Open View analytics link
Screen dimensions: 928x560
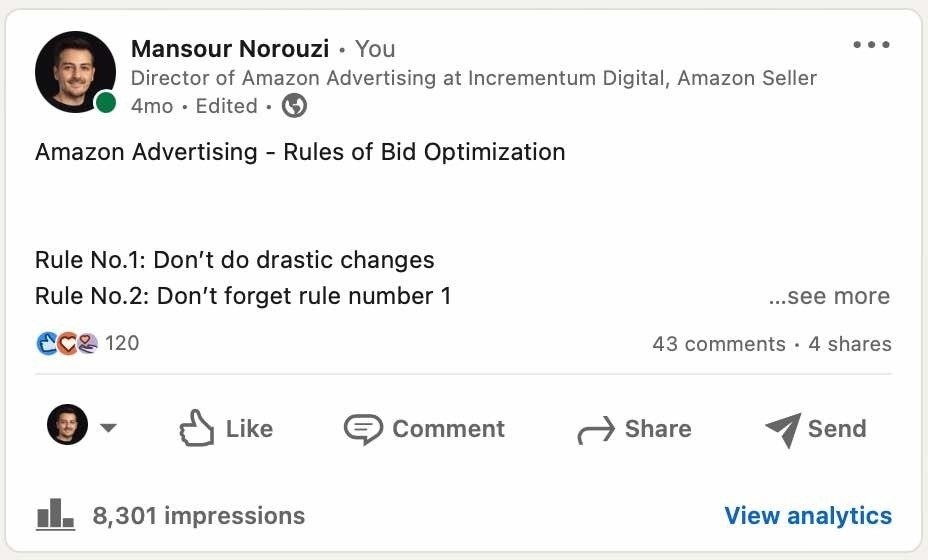coord(807,515)
